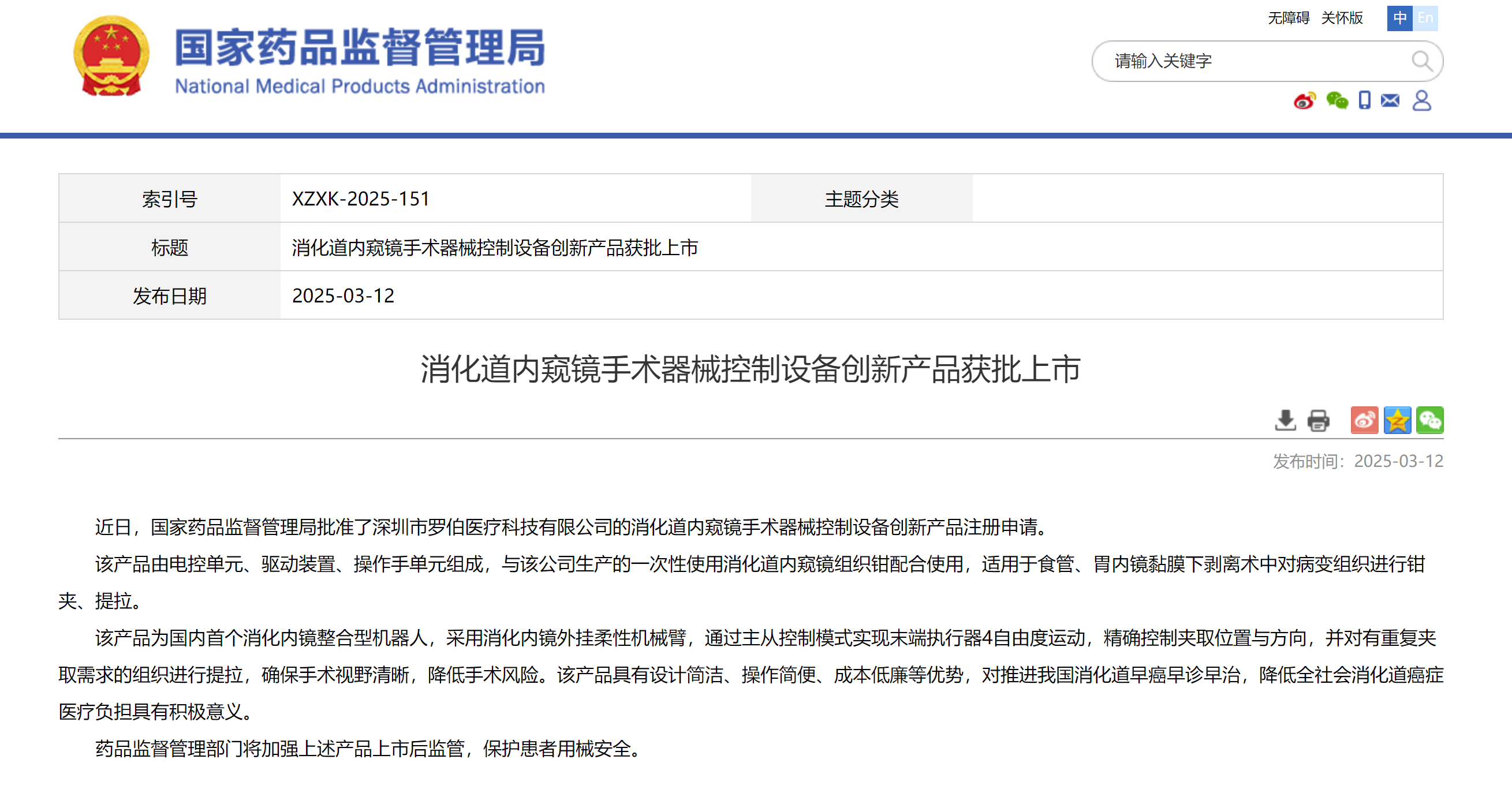The image size is (1512, 789).
Task: Open the user account icon
Action: (1421, 100)
